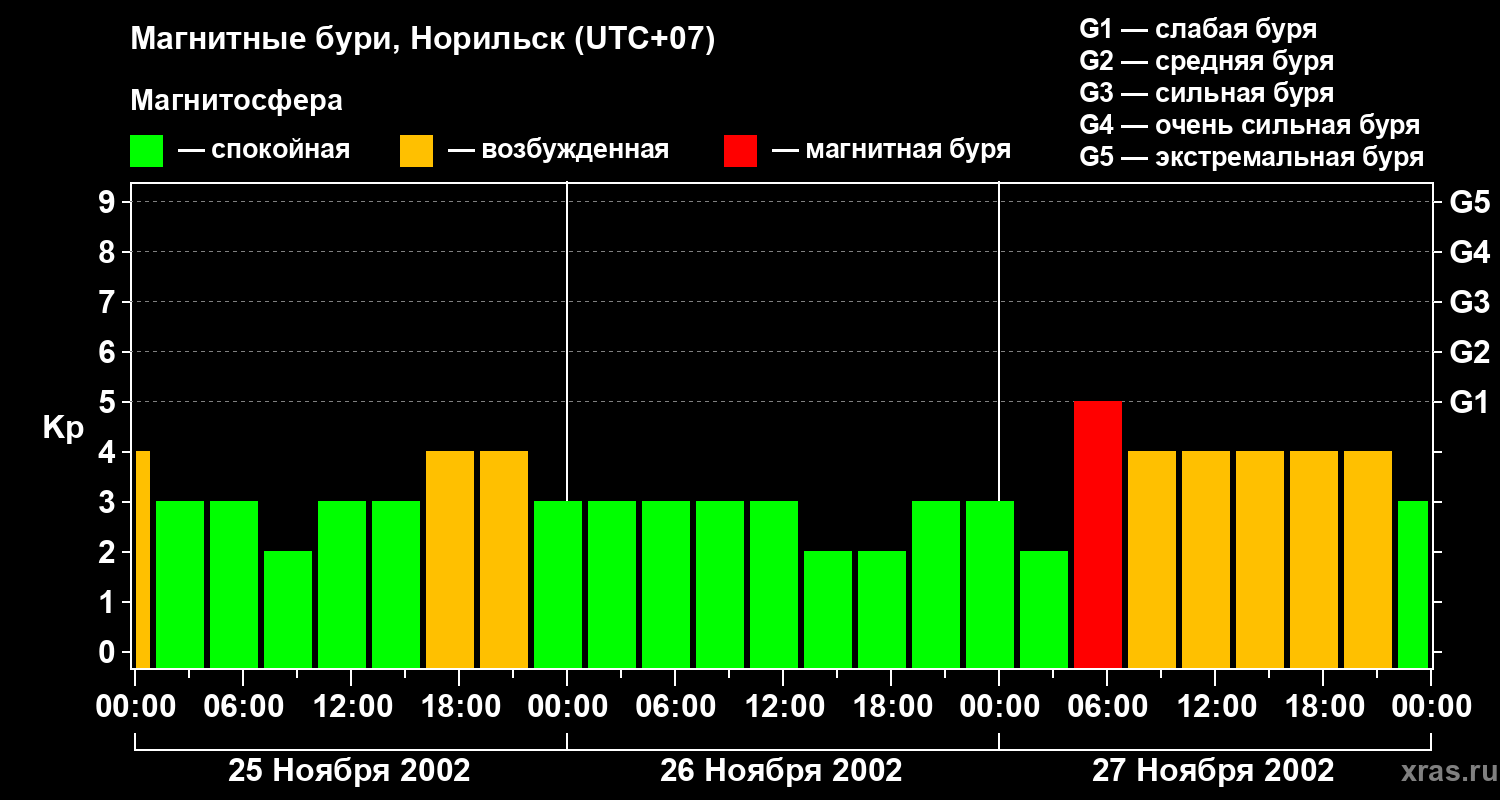Click the 'G1' right axis label
1500x800 pixels.
click(x=1469, y=402)
